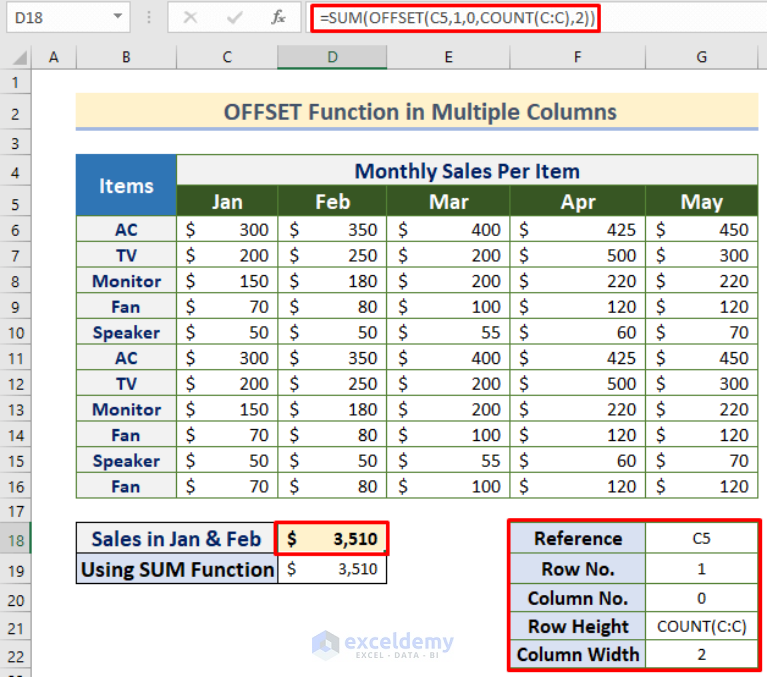Click the 'Apr' column heading cell
The height and width of the screenshot is (677, 767).
point(578,202)
